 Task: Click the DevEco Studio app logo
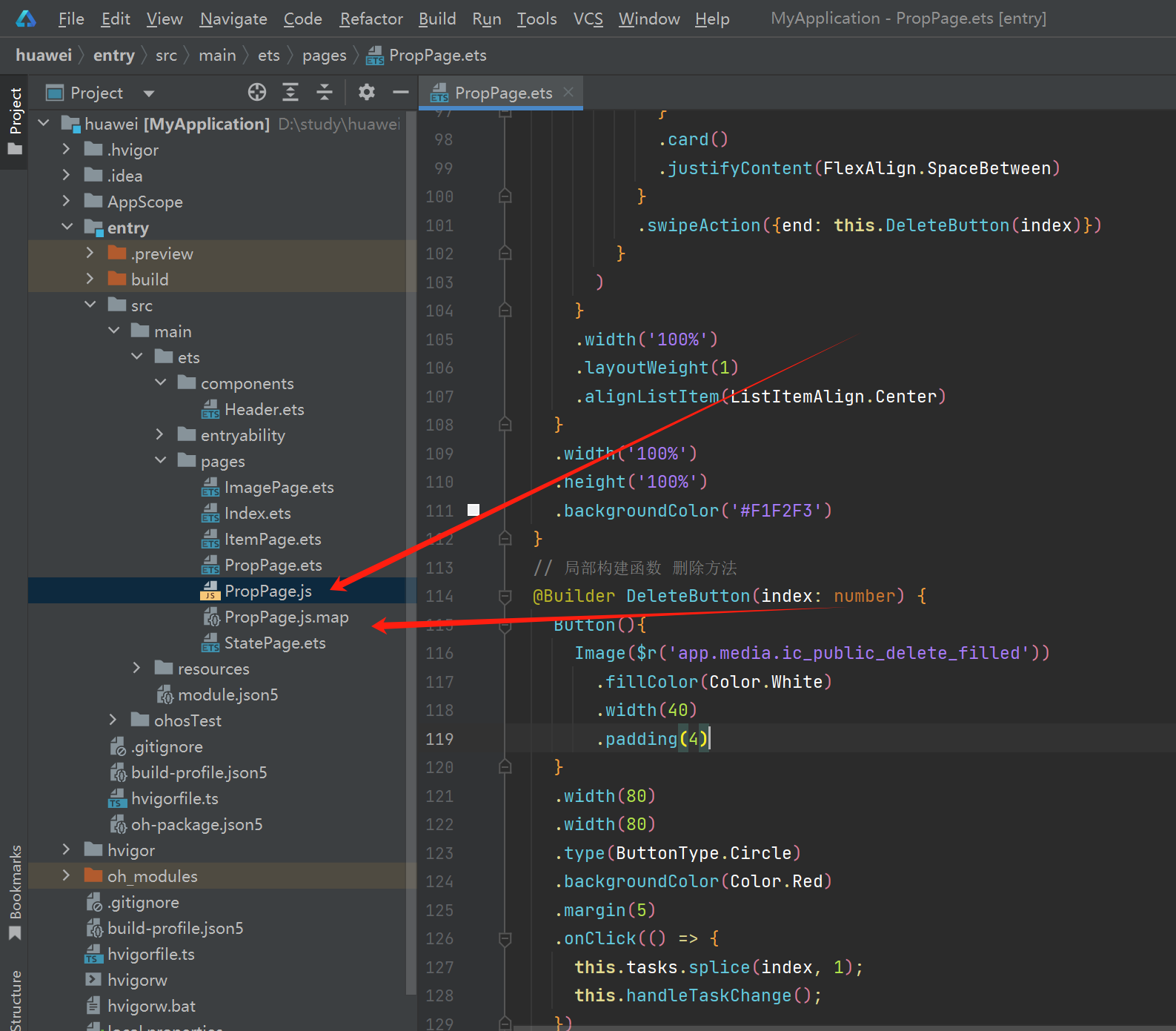point(26,19)
